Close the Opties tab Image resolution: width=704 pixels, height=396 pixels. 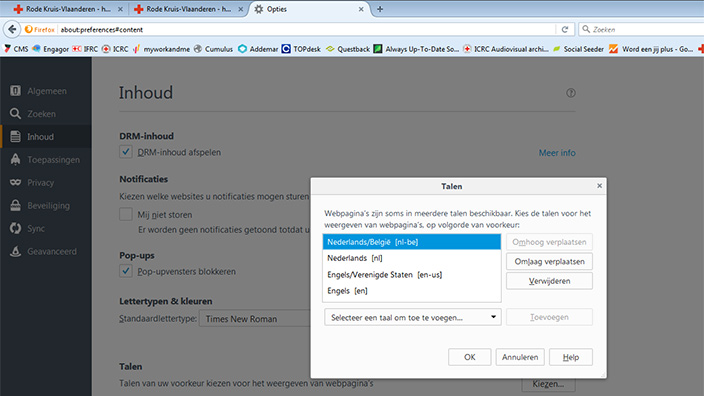[361, 9]
